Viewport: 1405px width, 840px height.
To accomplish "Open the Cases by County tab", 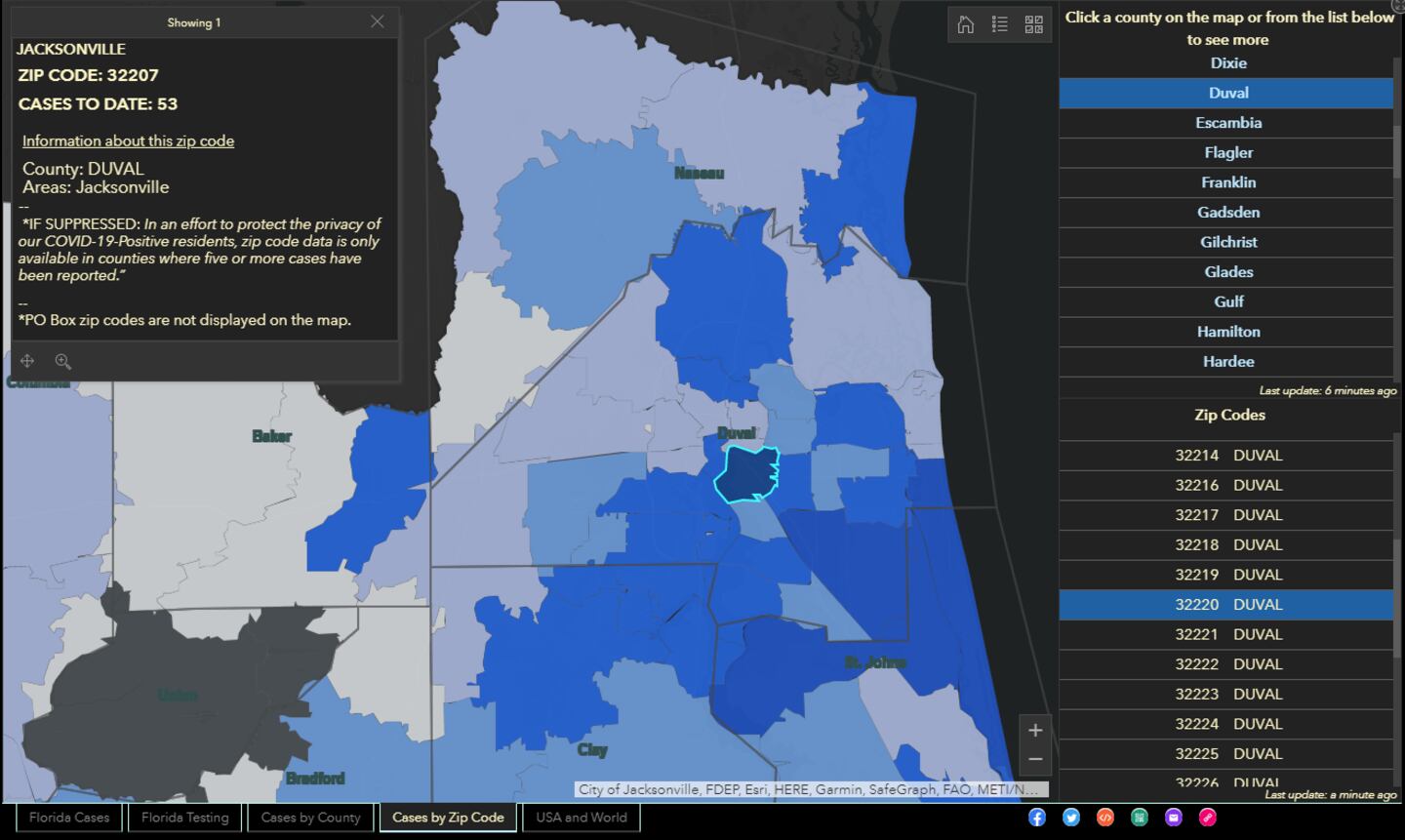I will click(310, 818).
